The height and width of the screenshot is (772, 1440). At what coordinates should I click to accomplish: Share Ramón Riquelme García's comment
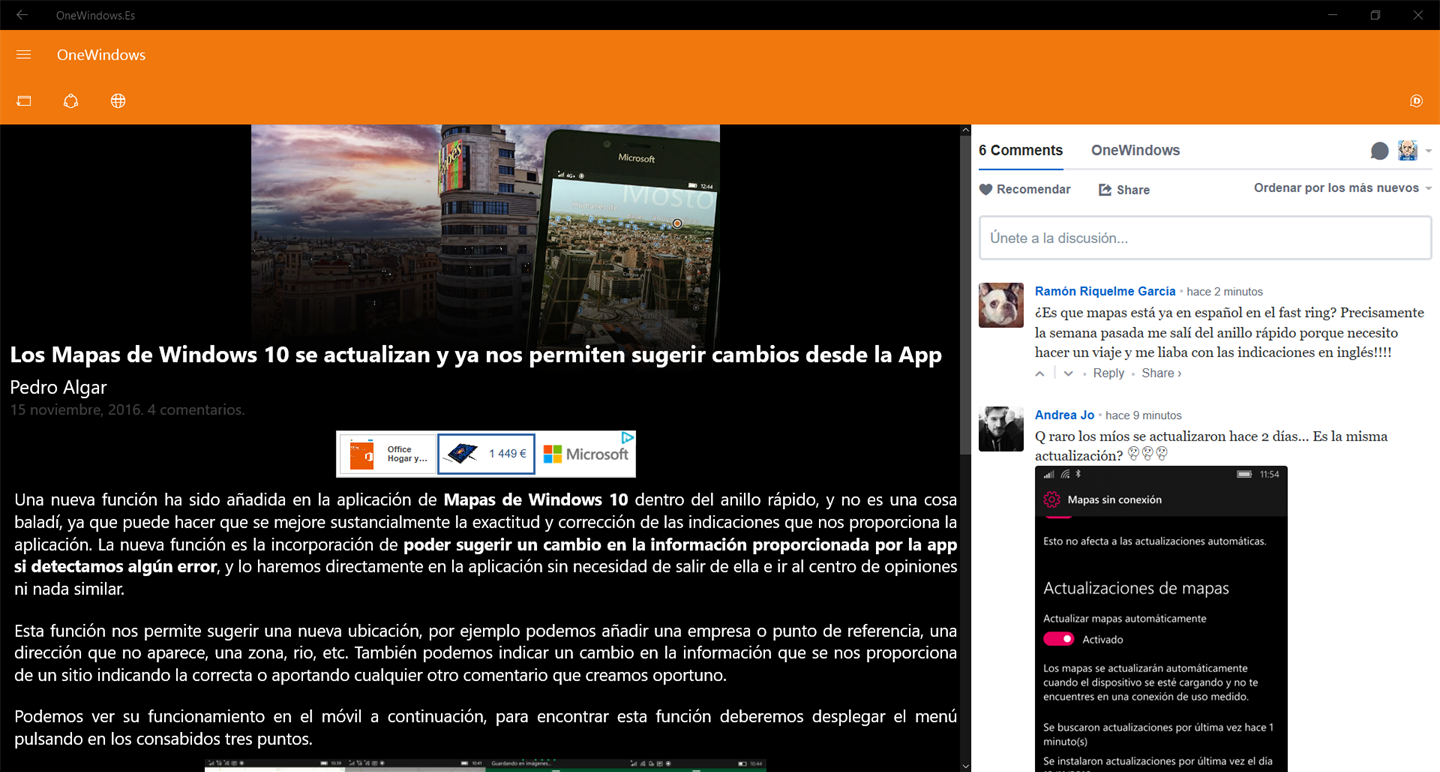pos(1161,373)
